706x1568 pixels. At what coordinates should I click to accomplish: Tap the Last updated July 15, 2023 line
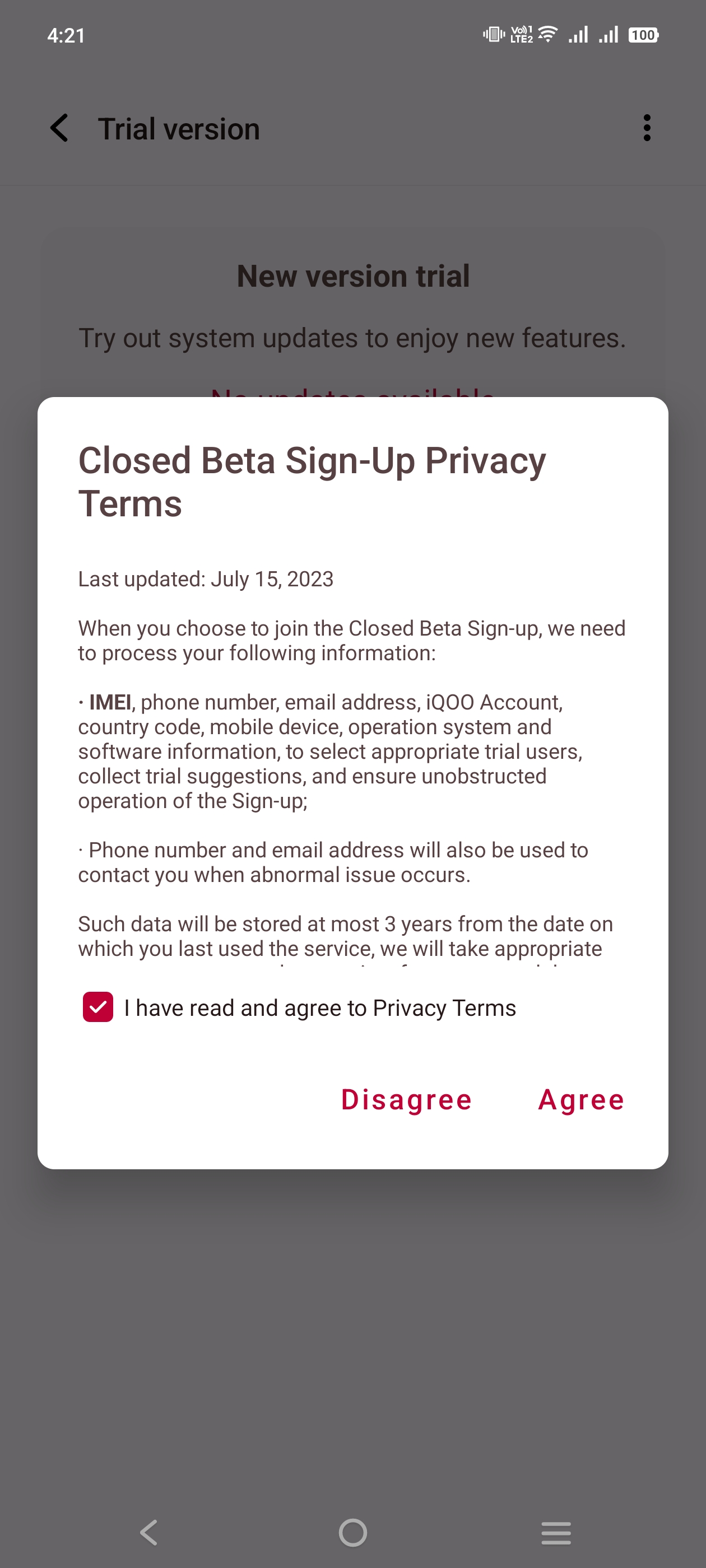pos(206,579)
